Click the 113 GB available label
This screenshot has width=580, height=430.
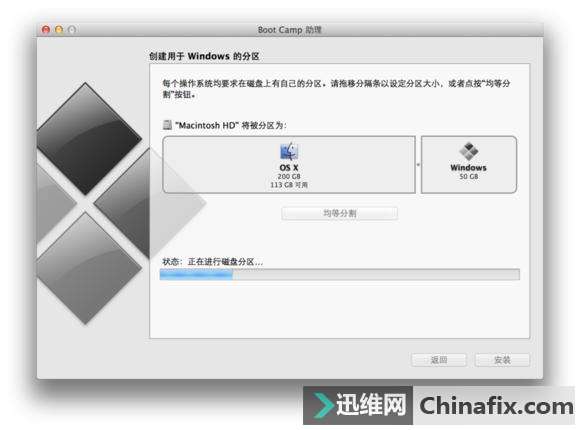pos(289,185)
